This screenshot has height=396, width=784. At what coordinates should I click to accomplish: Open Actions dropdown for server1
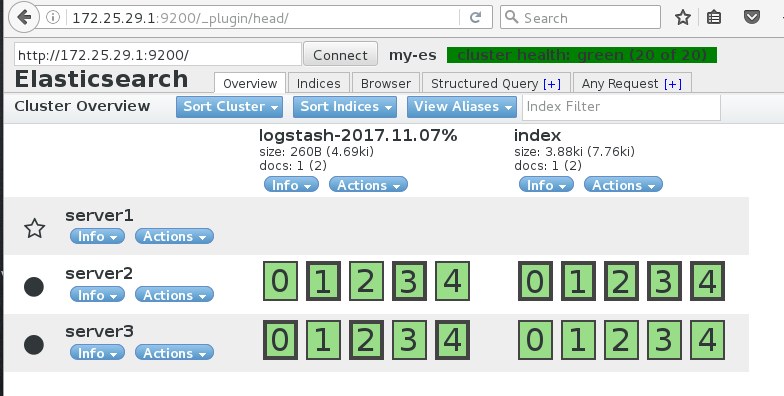pos(174,236)
